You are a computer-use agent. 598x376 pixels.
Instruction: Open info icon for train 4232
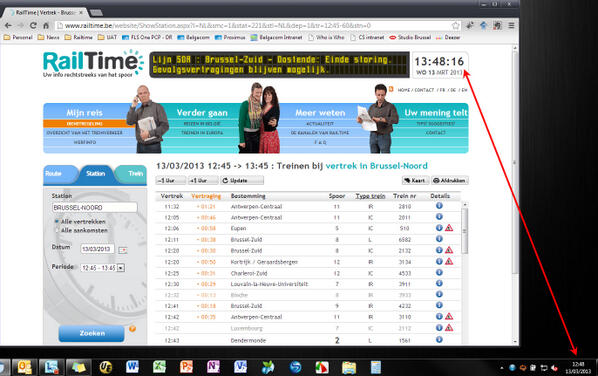click(439, 305)
